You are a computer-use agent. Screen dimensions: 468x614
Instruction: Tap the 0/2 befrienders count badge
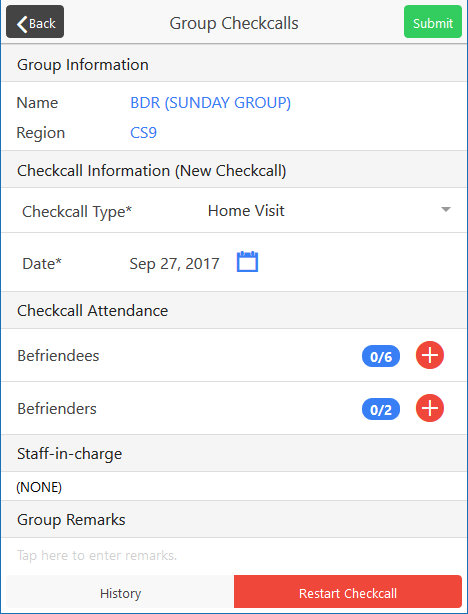(381, 409)
